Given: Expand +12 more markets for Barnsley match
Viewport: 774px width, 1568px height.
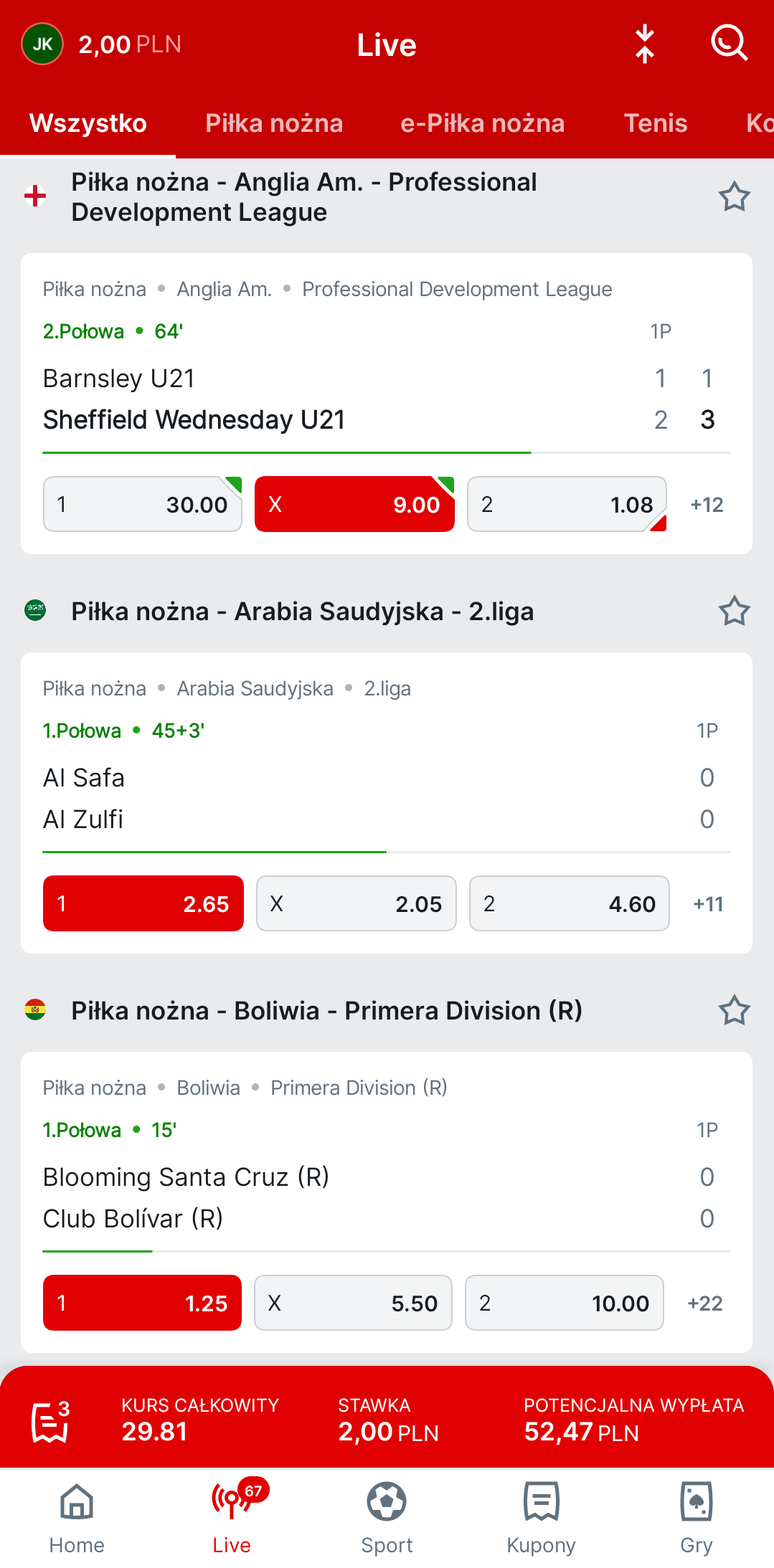Looking at the screenshot, I should pos(707,505).
